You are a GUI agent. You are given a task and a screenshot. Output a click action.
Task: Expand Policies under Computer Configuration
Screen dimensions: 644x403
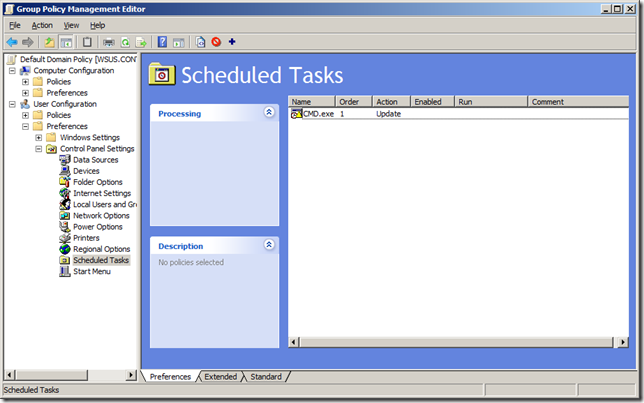click(25, 82)
